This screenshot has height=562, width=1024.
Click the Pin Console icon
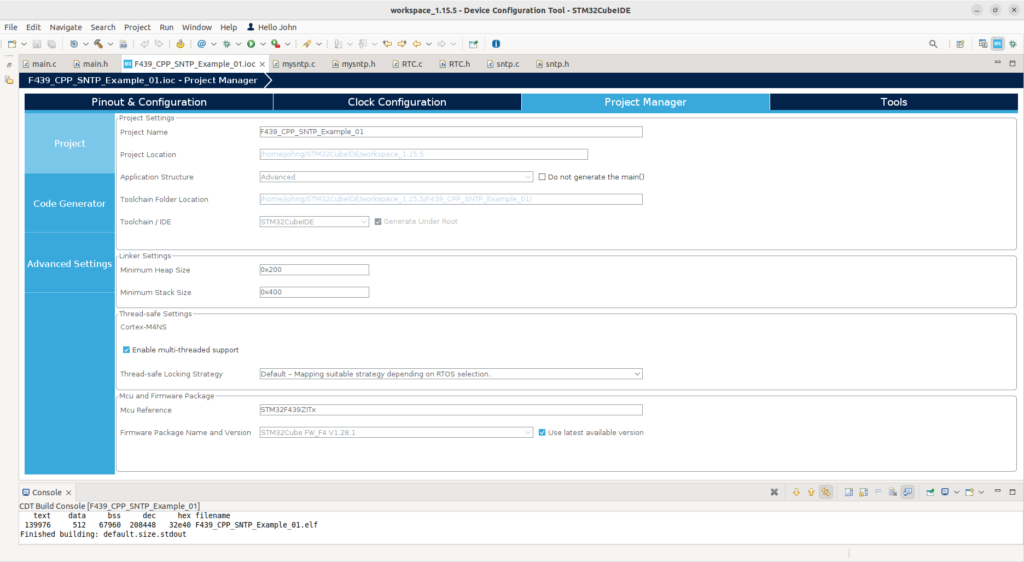[x=930, y=492]
